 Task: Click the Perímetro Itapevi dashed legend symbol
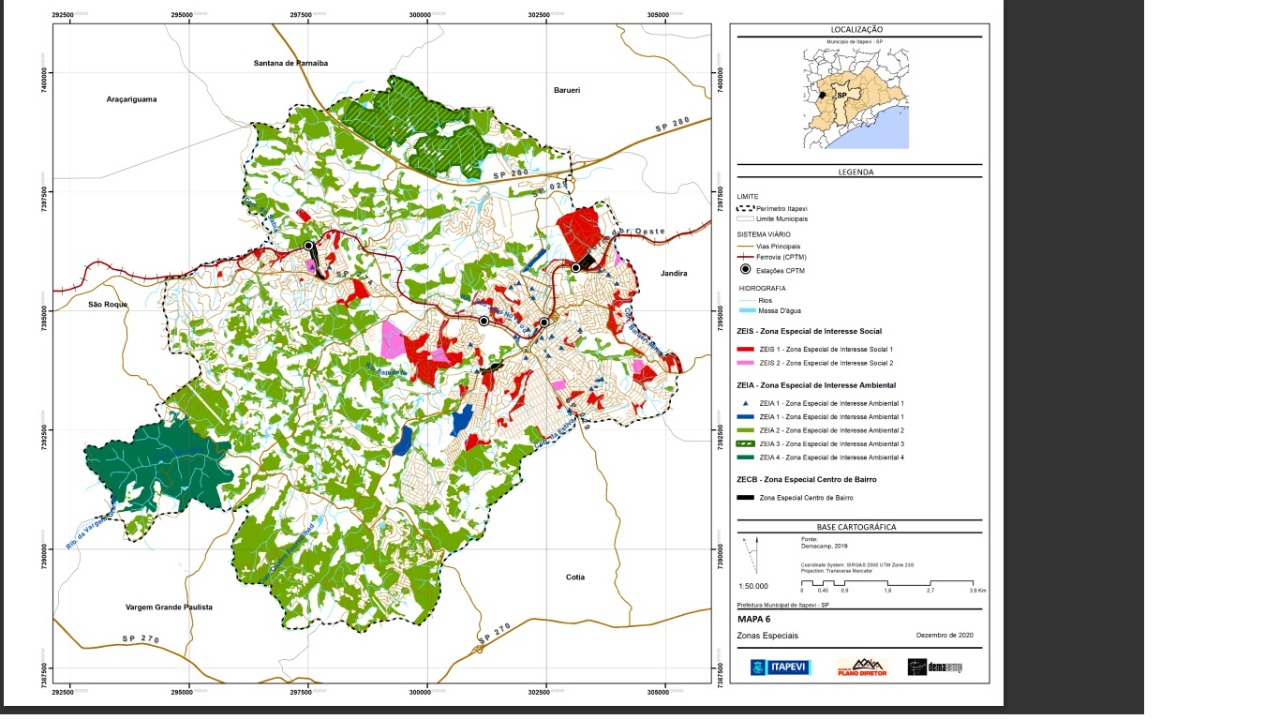click(x=745, y=207)
